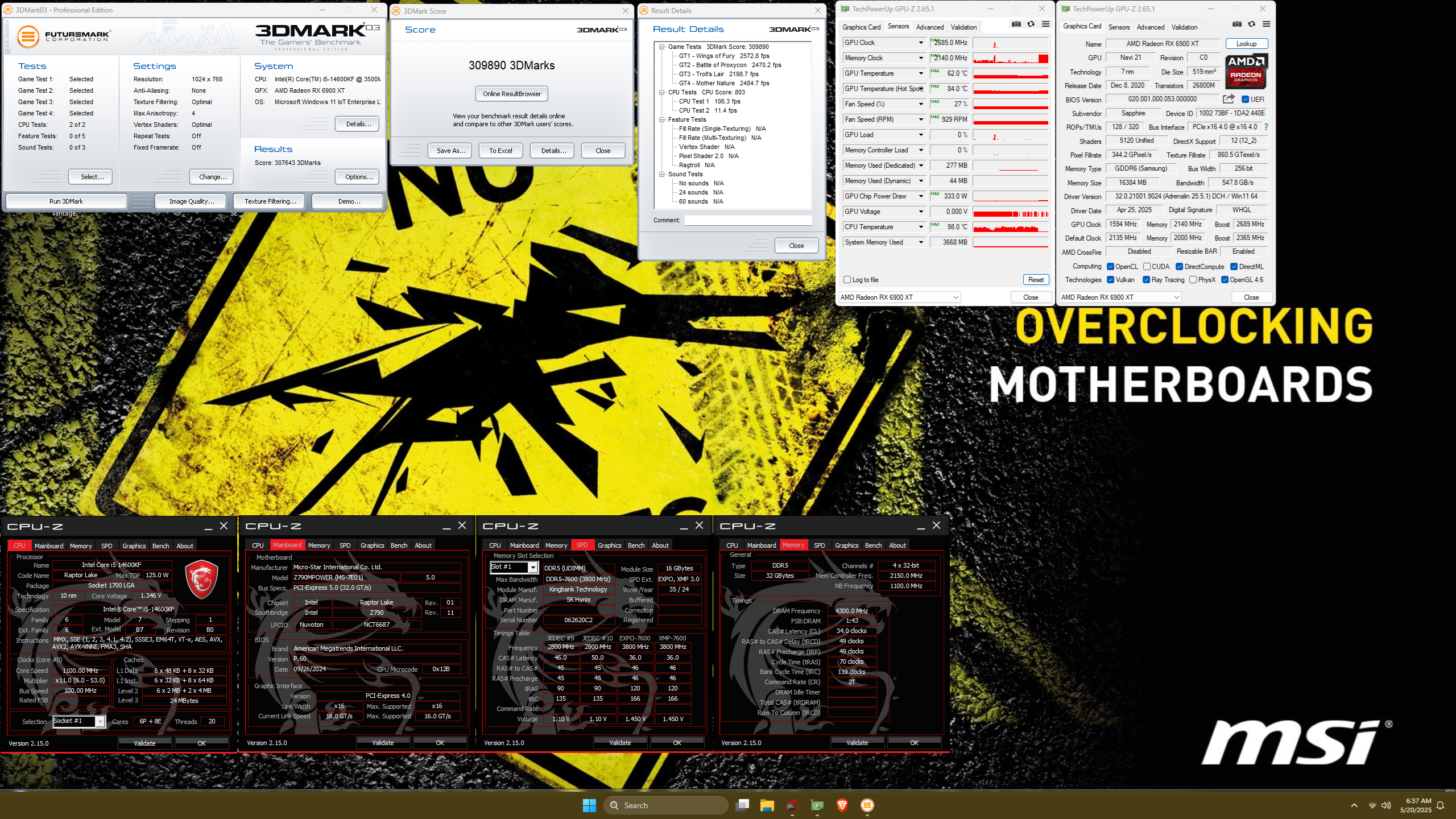Click GPU-Z icon in taskbar
The image size is (1456, 819).
click(x=817, y=805)
